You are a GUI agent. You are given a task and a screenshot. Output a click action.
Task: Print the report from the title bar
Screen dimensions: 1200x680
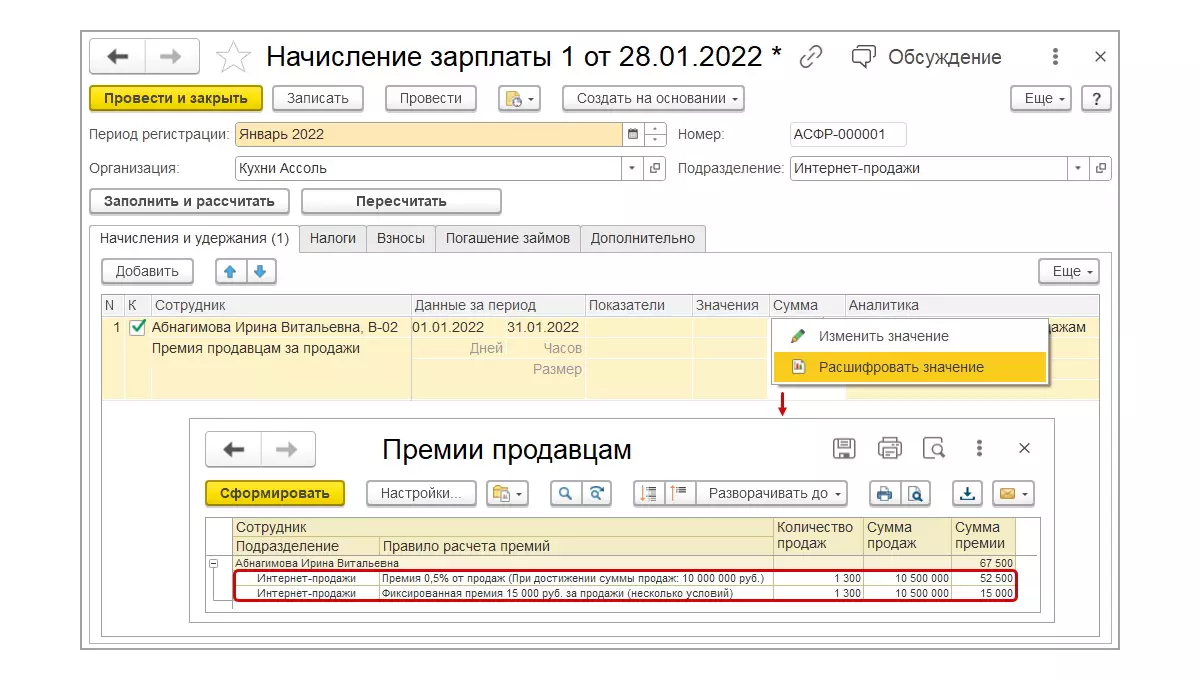[889, 448]
